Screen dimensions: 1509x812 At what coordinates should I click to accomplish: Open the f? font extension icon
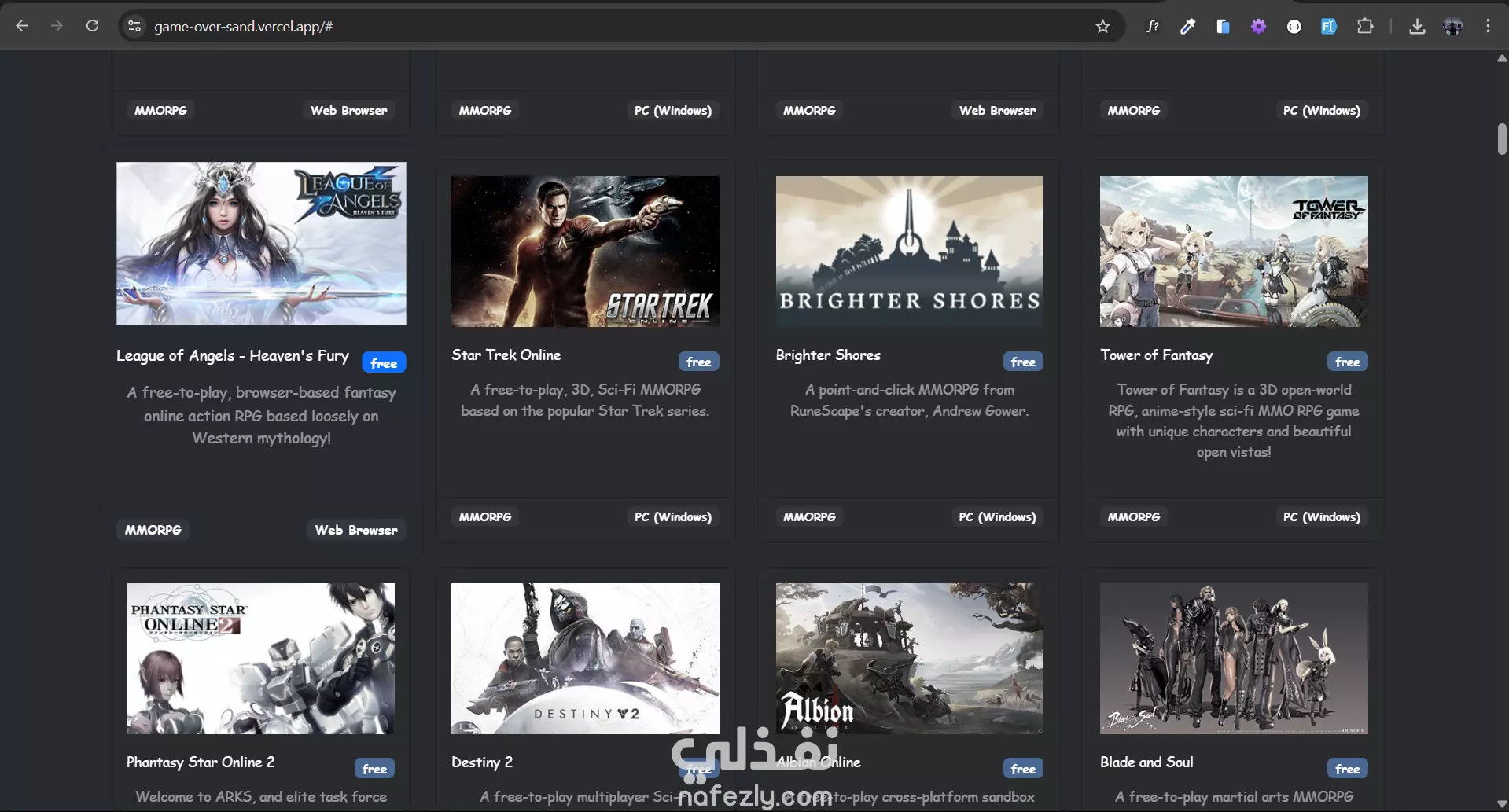(x=1152, y=26)
